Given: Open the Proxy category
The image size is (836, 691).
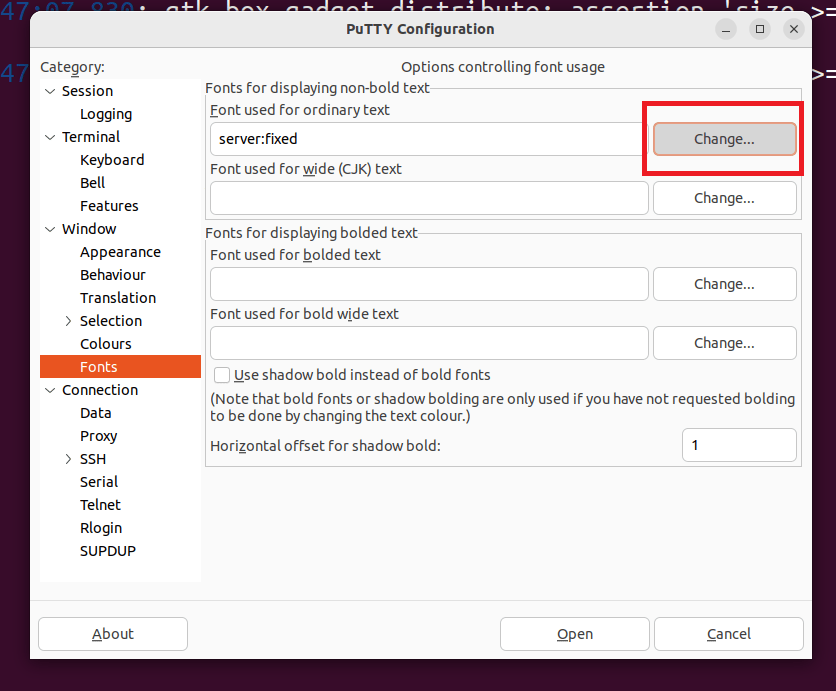Looking at the screenshot, I should 99,436.
